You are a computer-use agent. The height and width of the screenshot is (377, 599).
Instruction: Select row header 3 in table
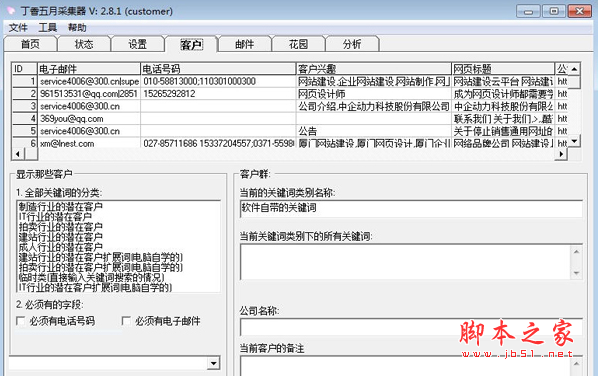[24, 106]
